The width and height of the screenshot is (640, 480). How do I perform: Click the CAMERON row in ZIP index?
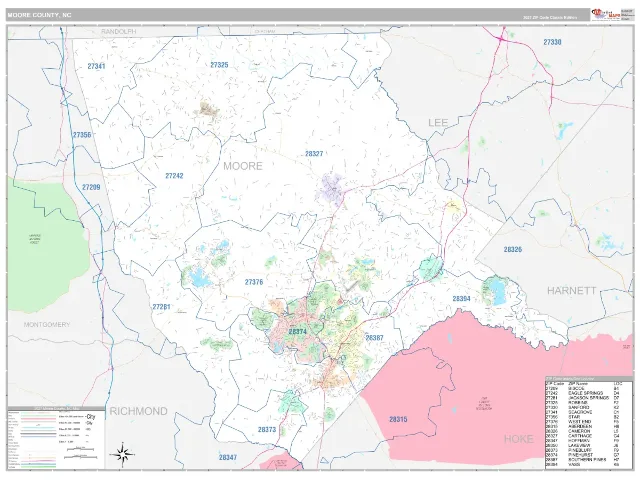(584, 431)
